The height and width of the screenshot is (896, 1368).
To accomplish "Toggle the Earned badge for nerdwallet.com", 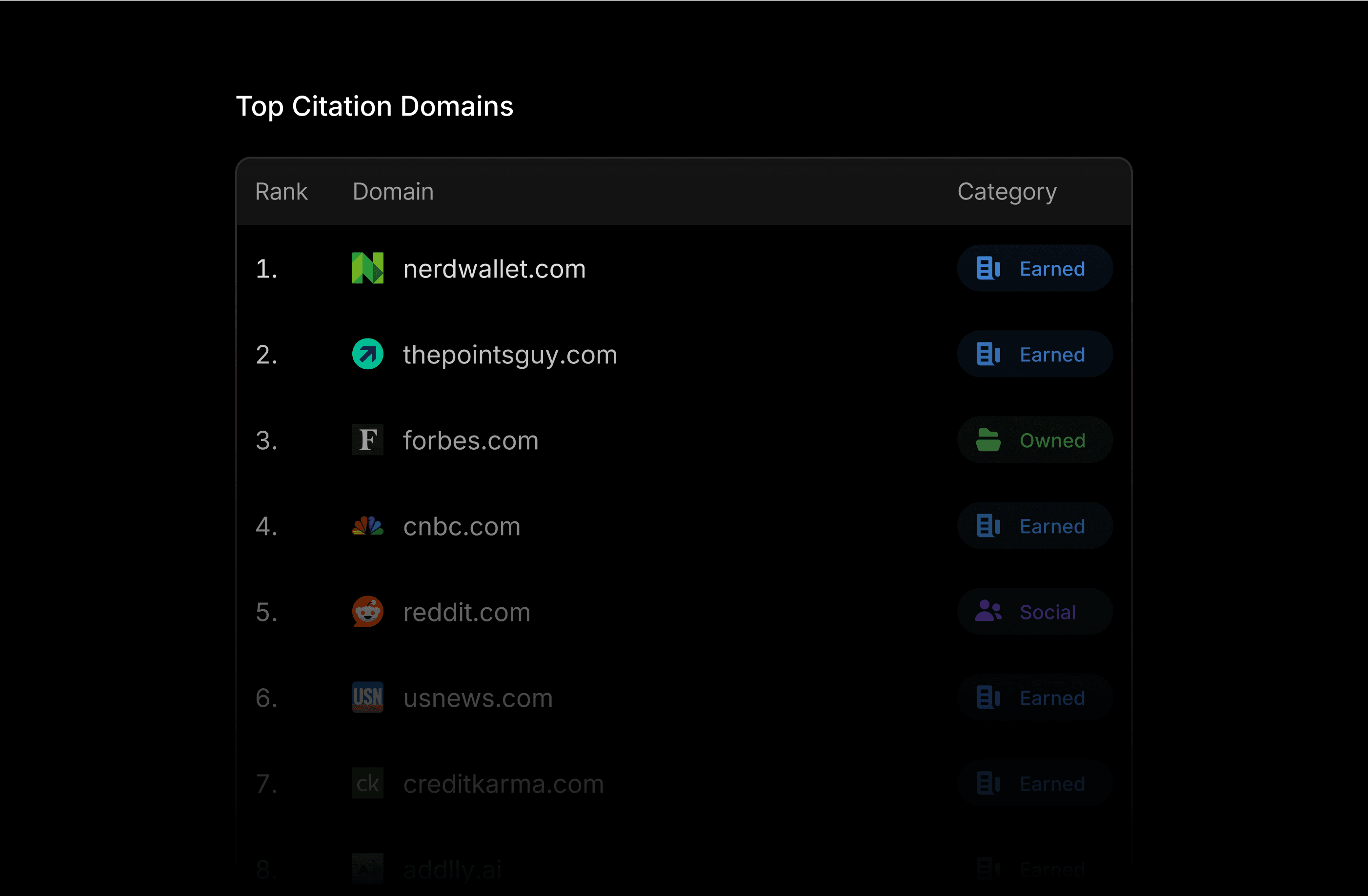I will coord(1035,268).
